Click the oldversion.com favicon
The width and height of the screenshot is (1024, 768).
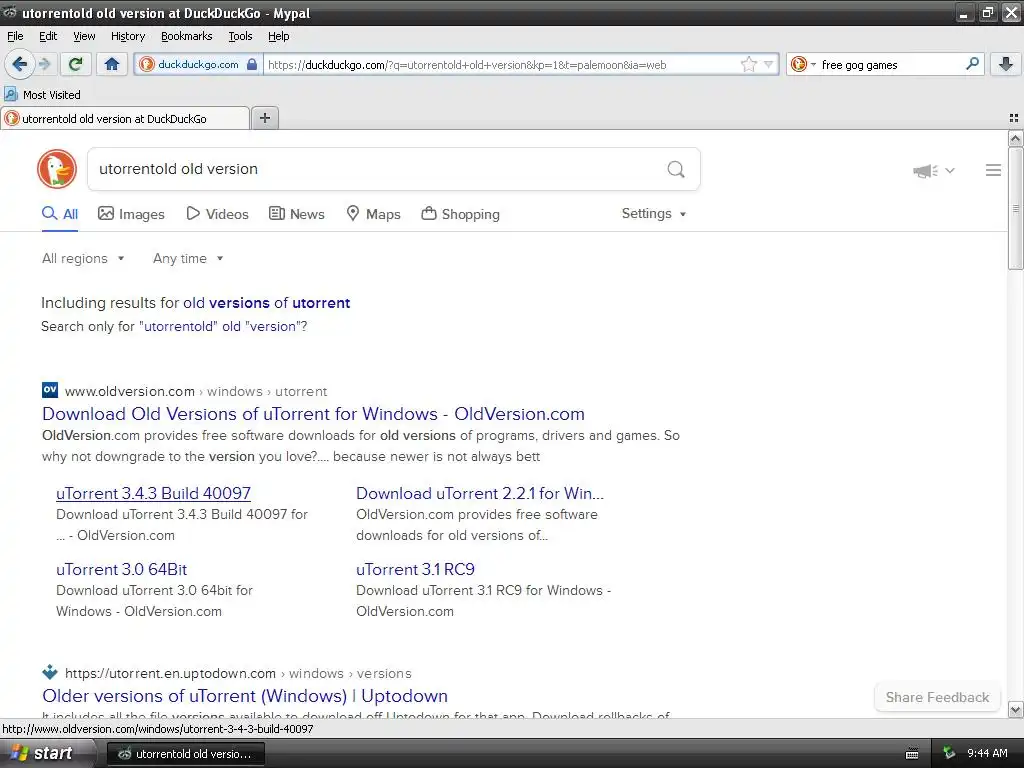(x=50, y=391)
